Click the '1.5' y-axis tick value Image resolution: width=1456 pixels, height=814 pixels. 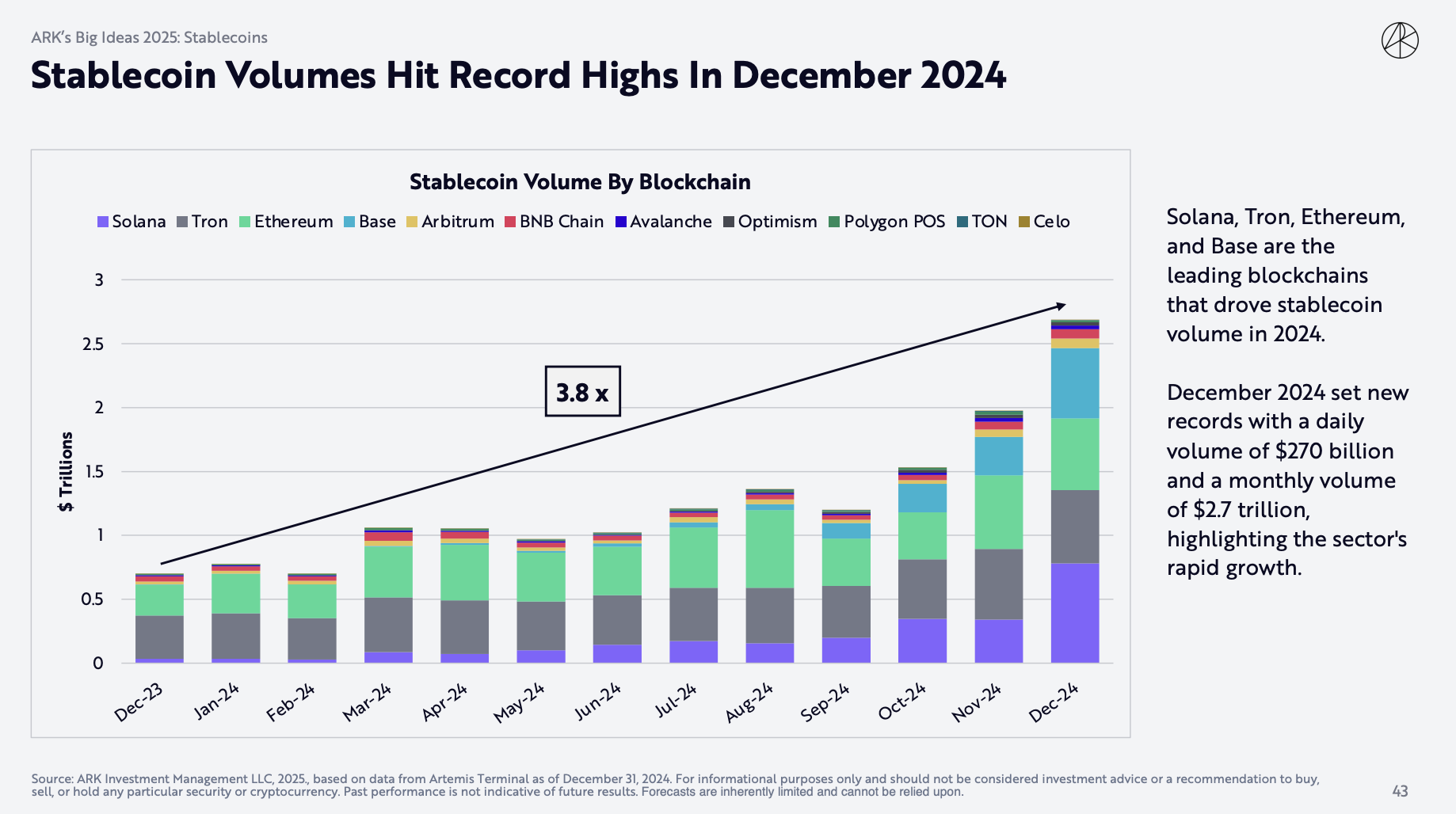pyautogui.click(x=93, y=472)
